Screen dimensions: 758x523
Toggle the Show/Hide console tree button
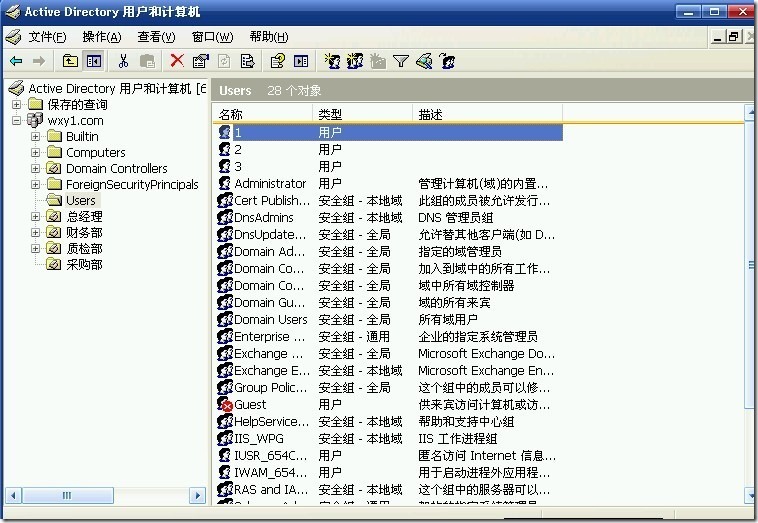coord(93,61)
